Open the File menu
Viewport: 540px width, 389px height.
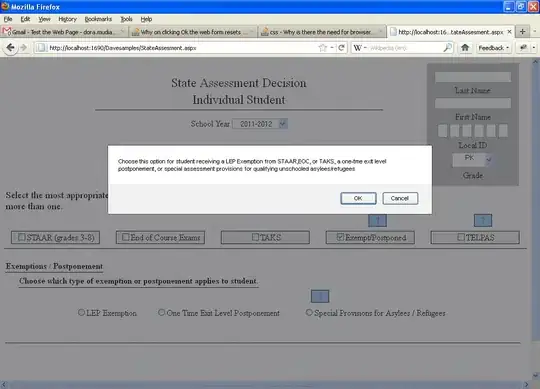tap(8, 19)
